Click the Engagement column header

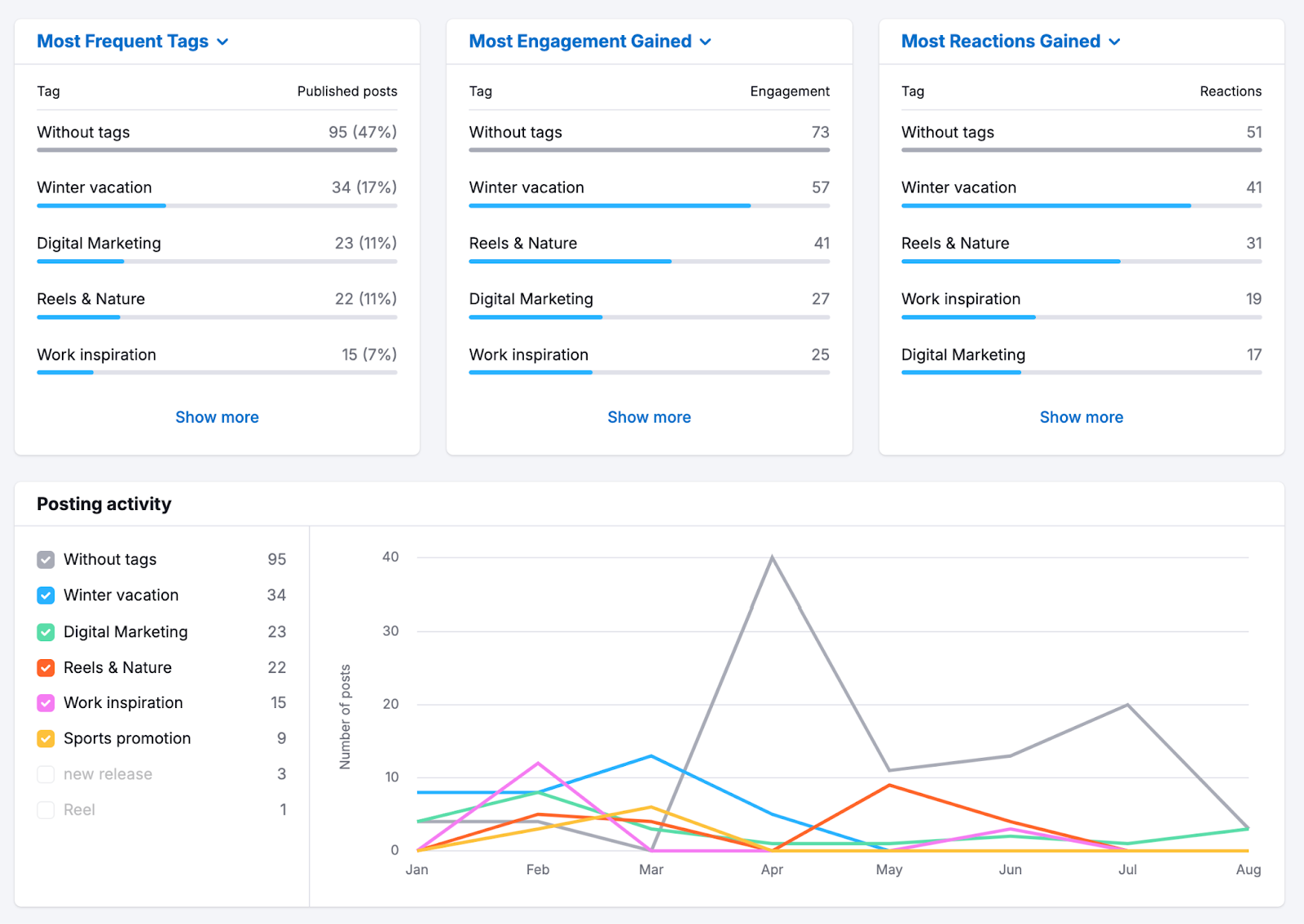tap(790, 91)
